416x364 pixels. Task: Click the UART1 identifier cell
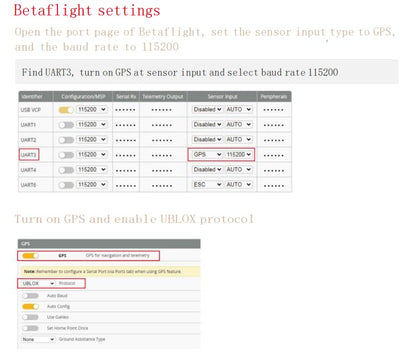(x=36, y=125)
